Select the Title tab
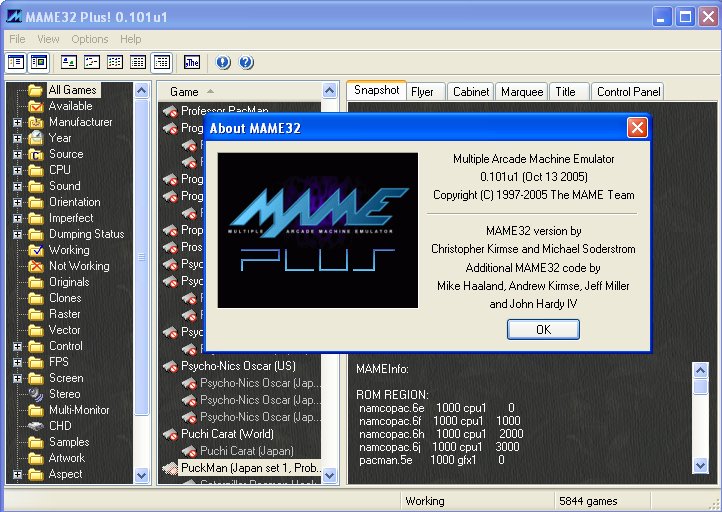 click(570, 92)
